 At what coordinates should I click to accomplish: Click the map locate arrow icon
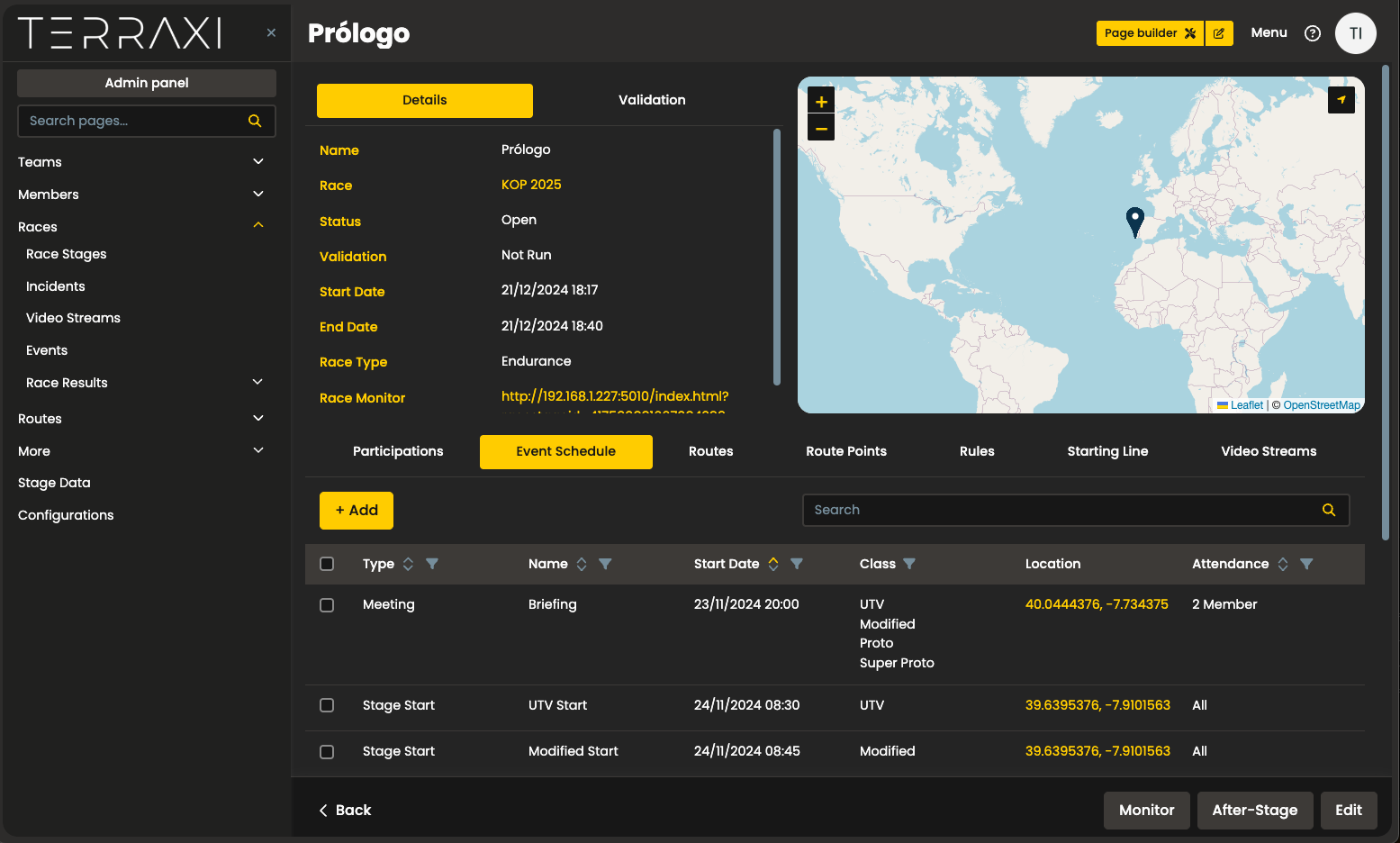[x=1341, y=100]
